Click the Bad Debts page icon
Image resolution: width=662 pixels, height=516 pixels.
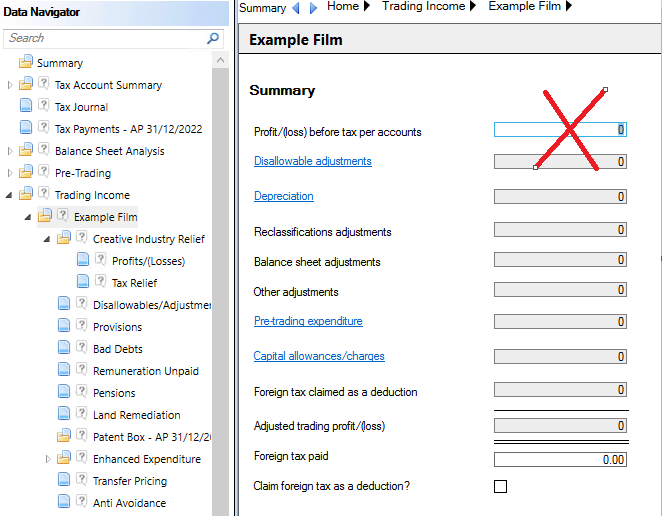pyautogui.click(x=64, y=347)
